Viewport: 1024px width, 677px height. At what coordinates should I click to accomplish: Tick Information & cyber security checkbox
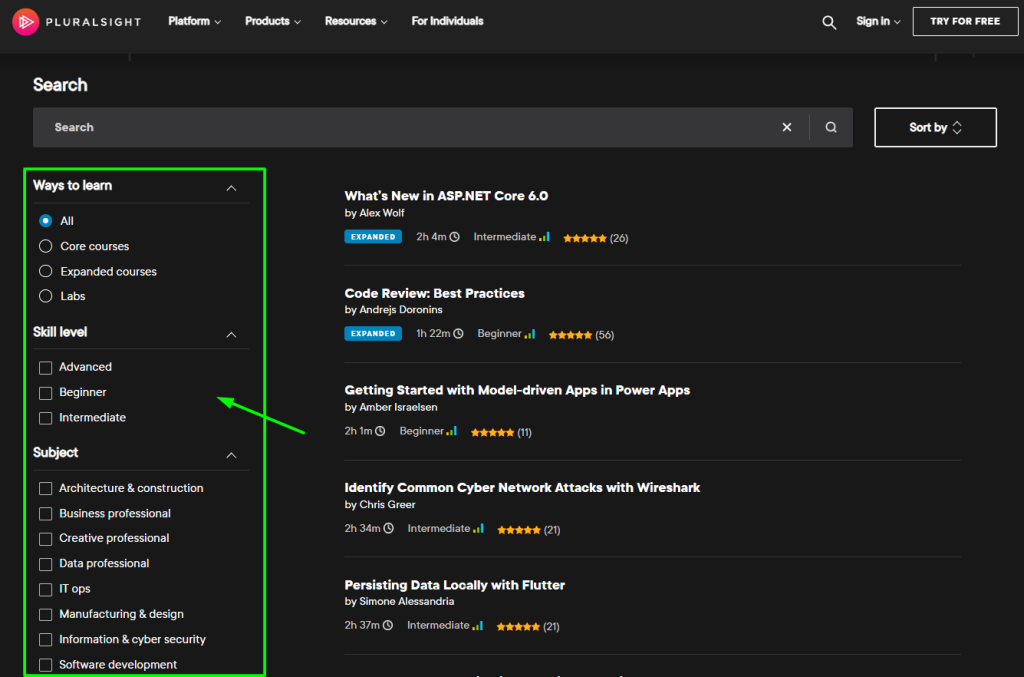pos(45,640)
